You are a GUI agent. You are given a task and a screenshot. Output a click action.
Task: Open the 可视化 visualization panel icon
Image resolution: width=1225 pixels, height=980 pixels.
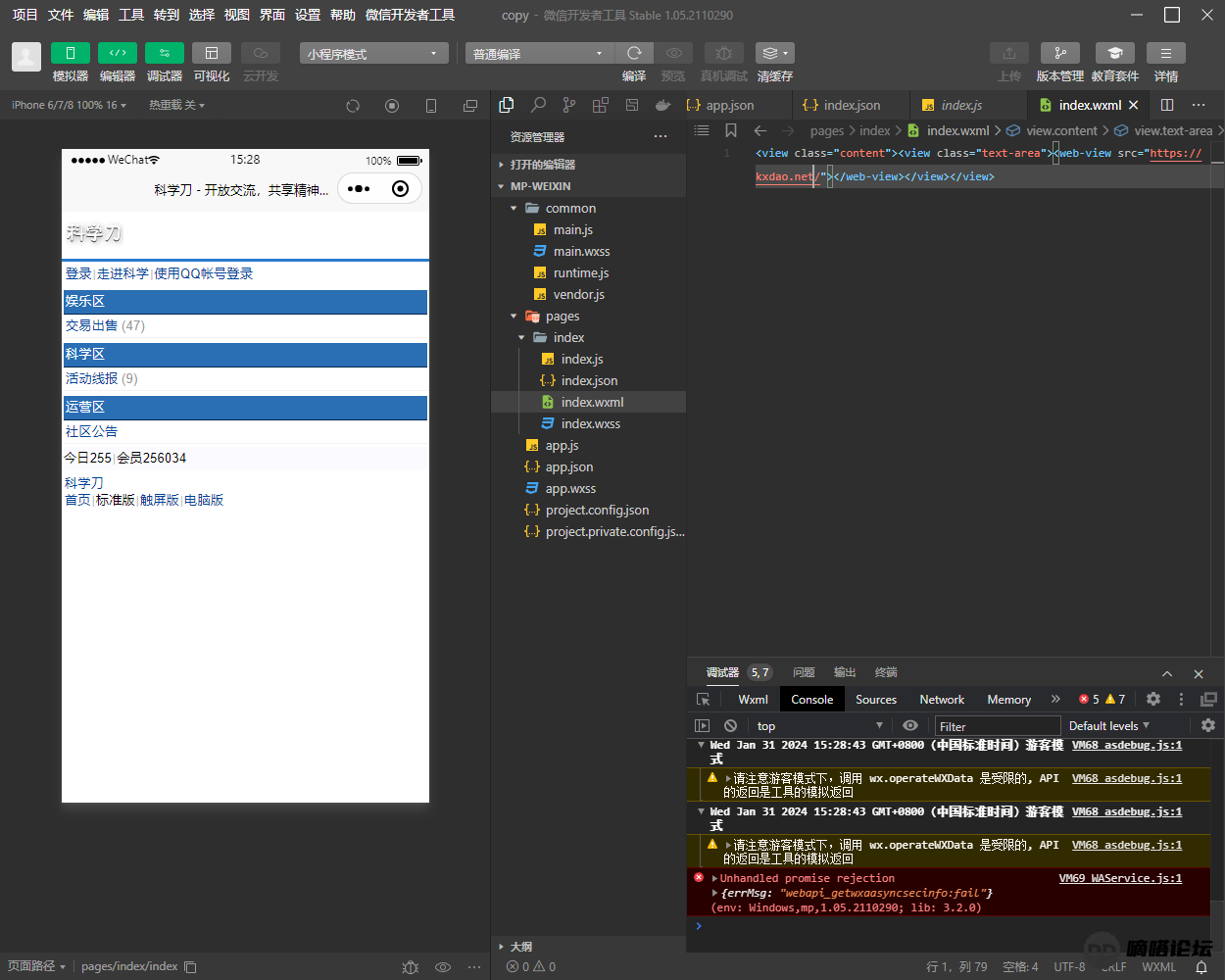[211, 53]
